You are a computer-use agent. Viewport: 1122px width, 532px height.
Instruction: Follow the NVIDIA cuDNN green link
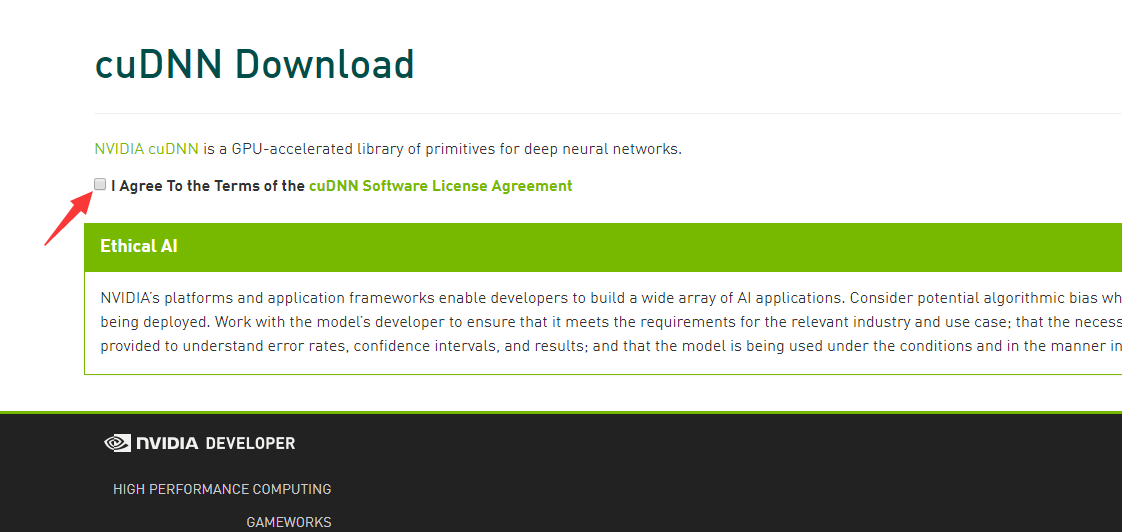click(x=147, y=150)
